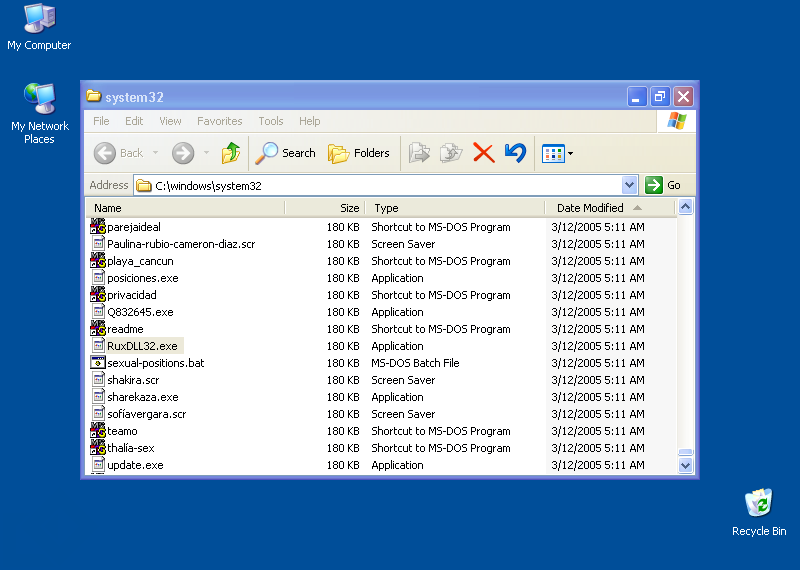Click the file name update.exe
The height and width of the screenshot is (570, 800).
(x=135, y=465)
